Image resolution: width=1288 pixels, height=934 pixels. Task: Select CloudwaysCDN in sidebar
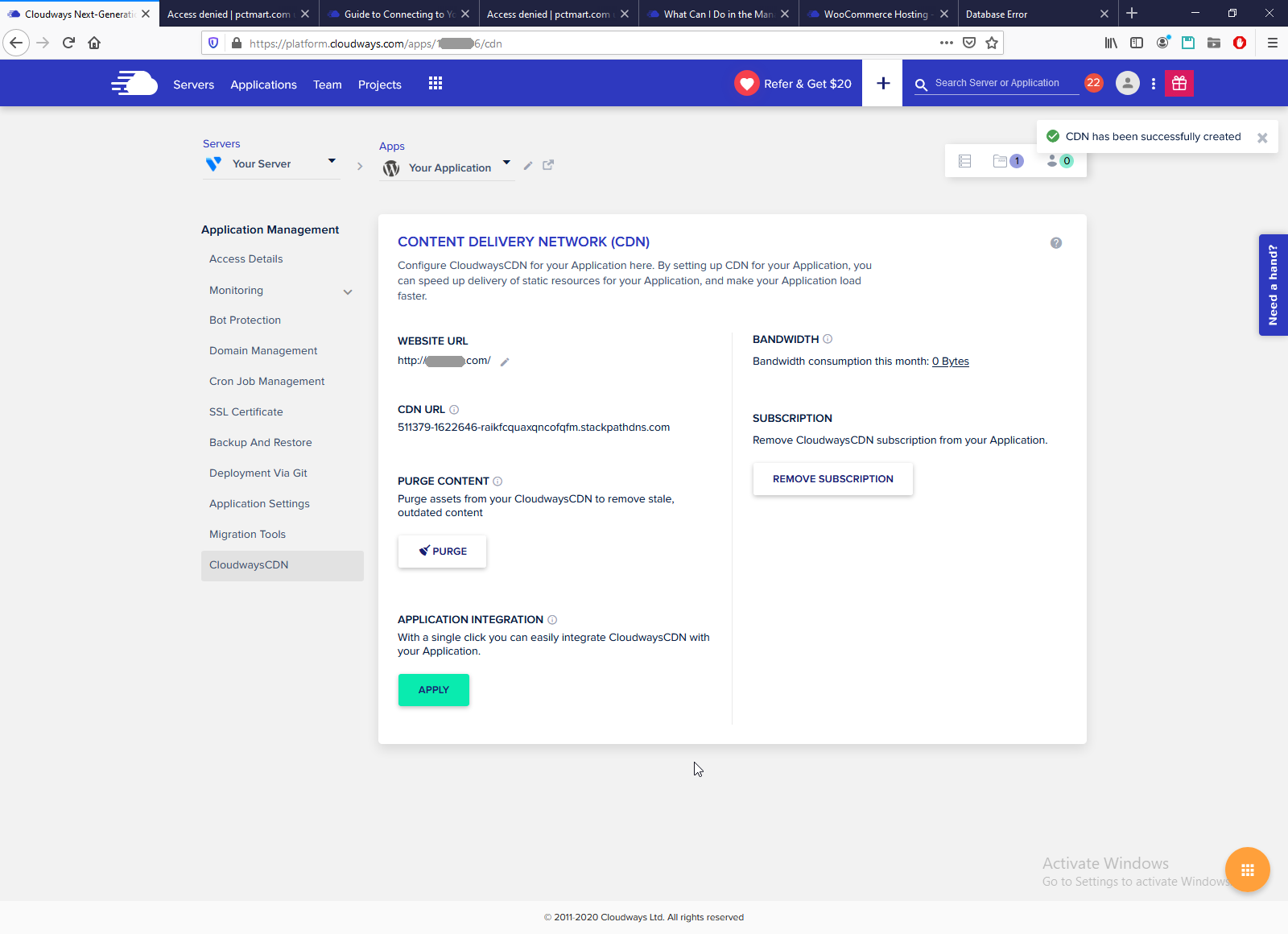283,565
